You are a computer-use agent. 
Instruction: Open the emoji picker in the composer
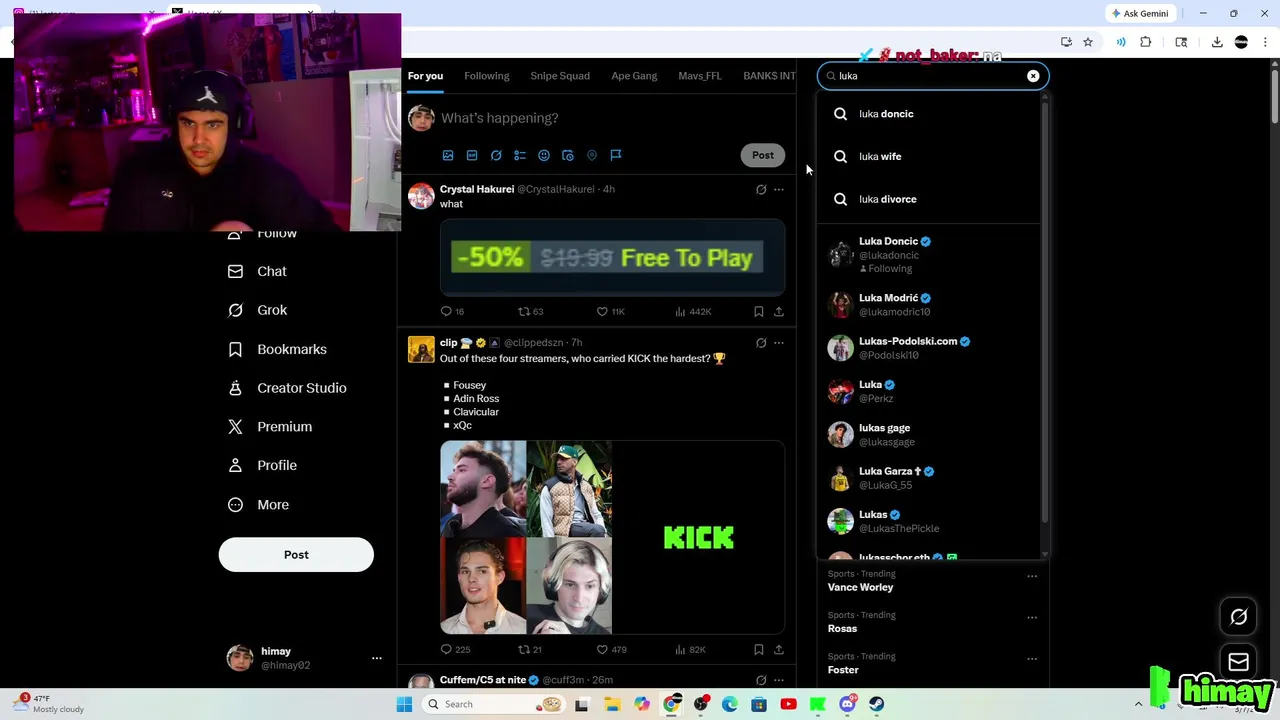(544, 155)
